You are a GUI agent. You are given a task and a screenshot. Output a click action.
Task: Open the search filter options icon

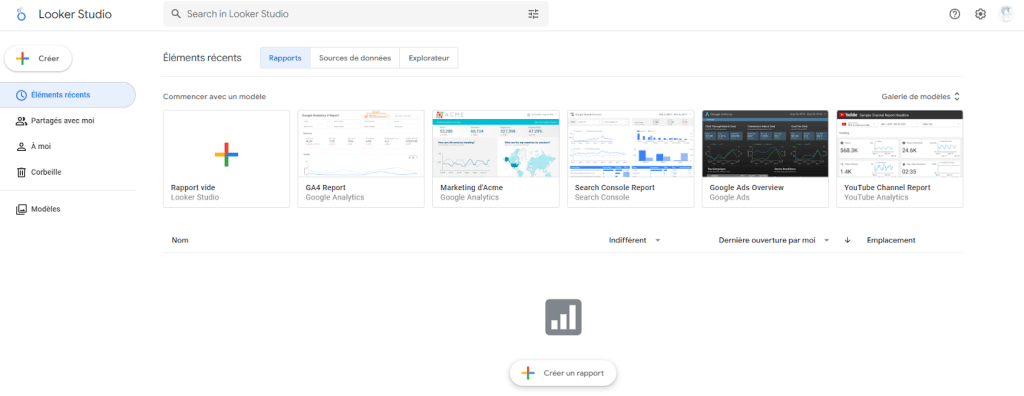pos(534,14)
